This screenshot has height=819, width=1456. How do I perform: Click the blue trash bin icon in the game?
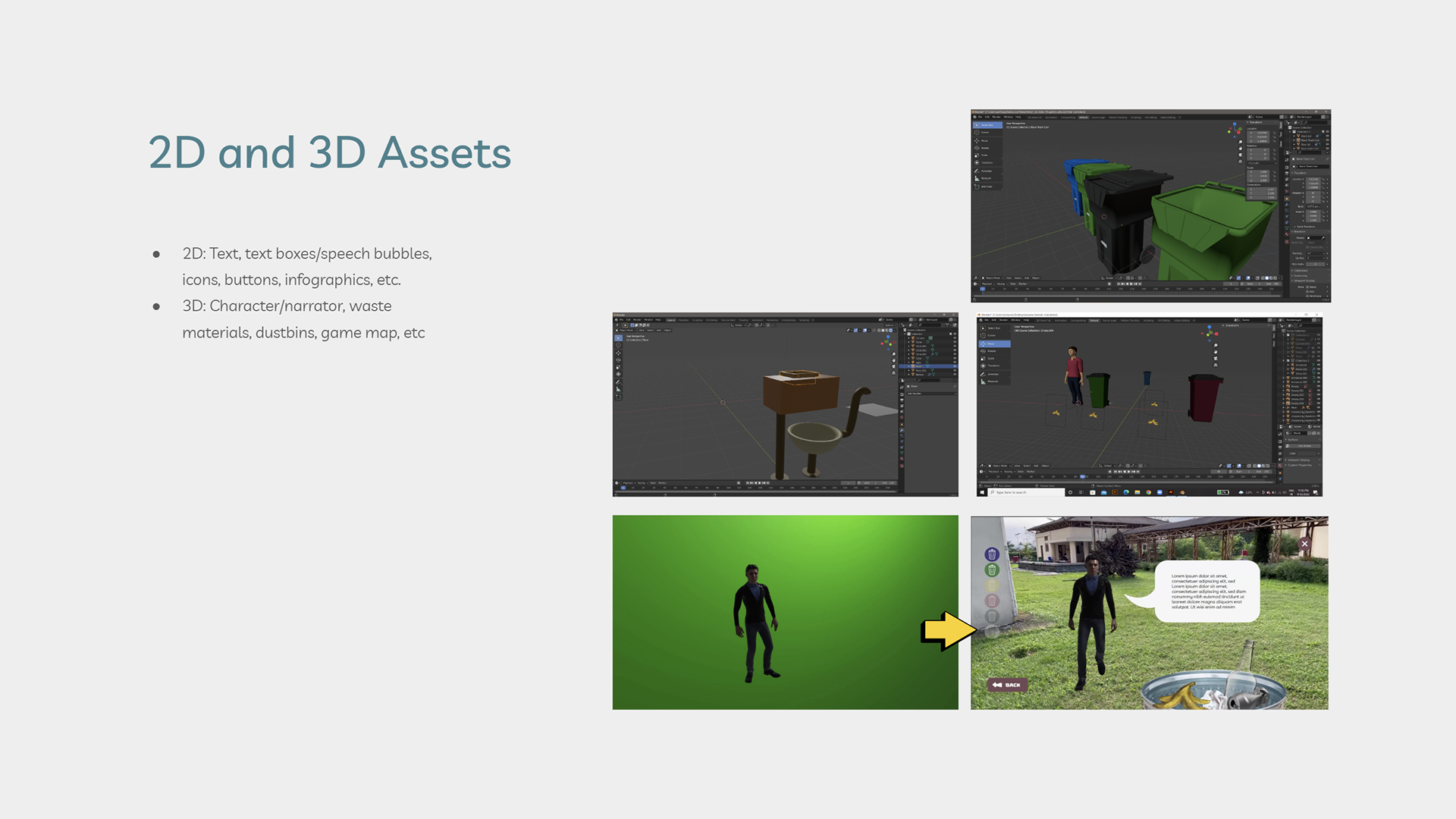(992, 554)
